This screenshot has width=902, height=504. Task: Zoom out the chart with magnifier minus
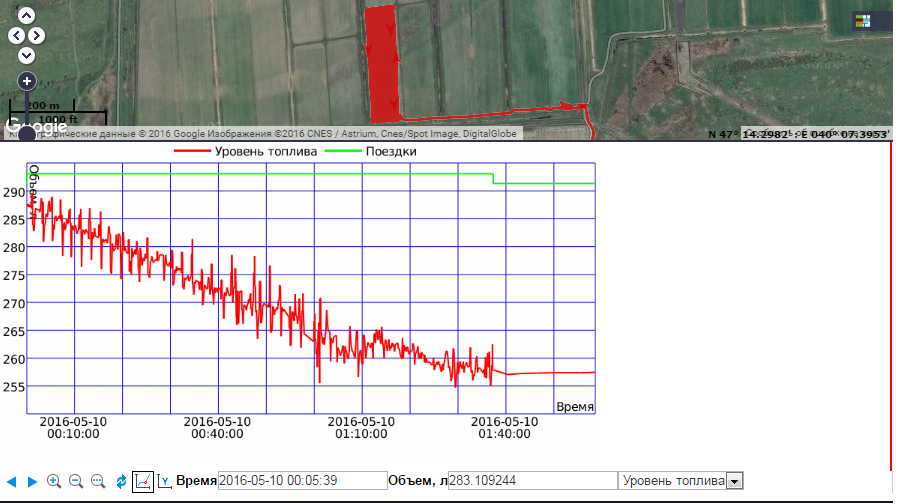[75, 481]
